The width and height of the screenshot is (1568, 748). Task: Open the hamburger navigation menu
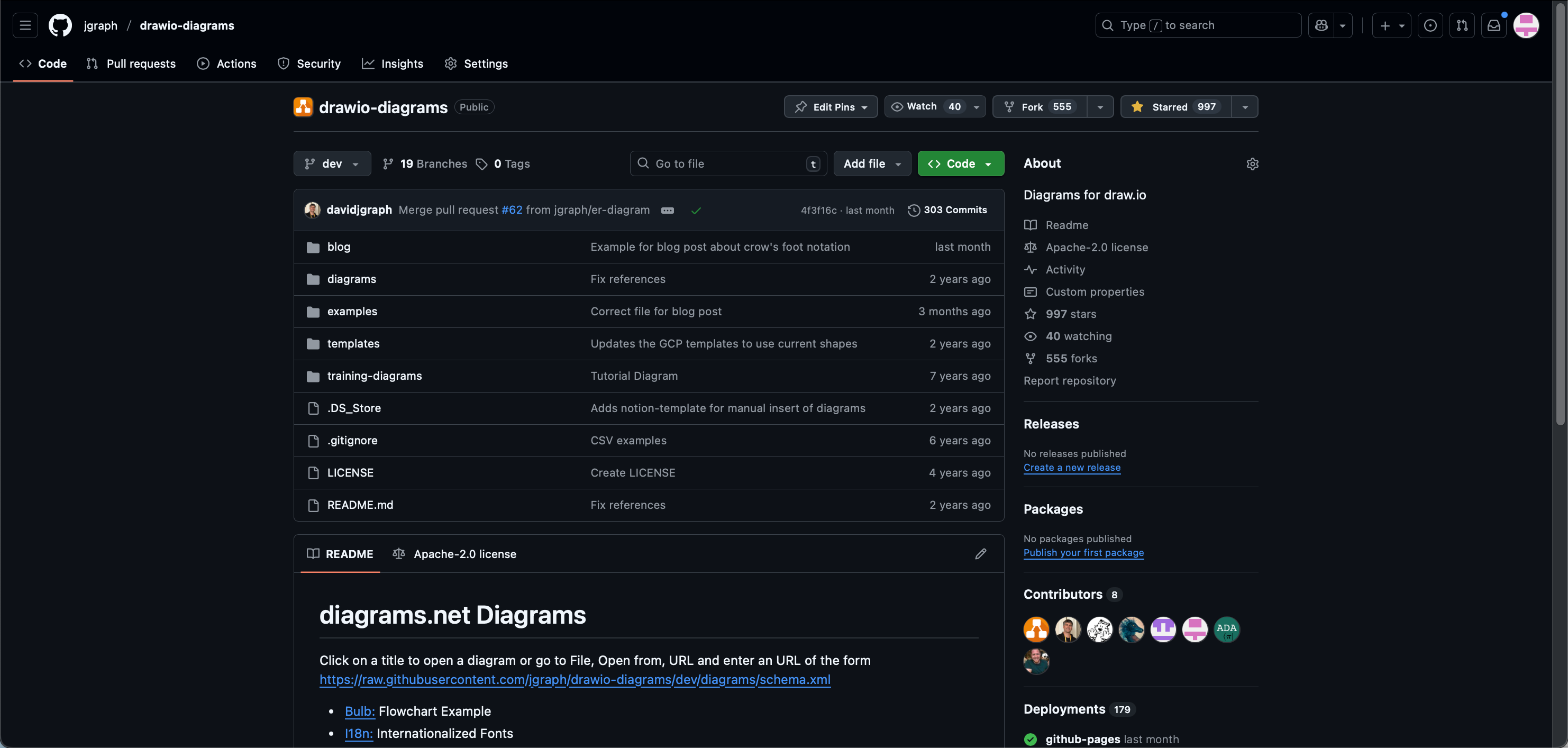click(x=25, y=25)
